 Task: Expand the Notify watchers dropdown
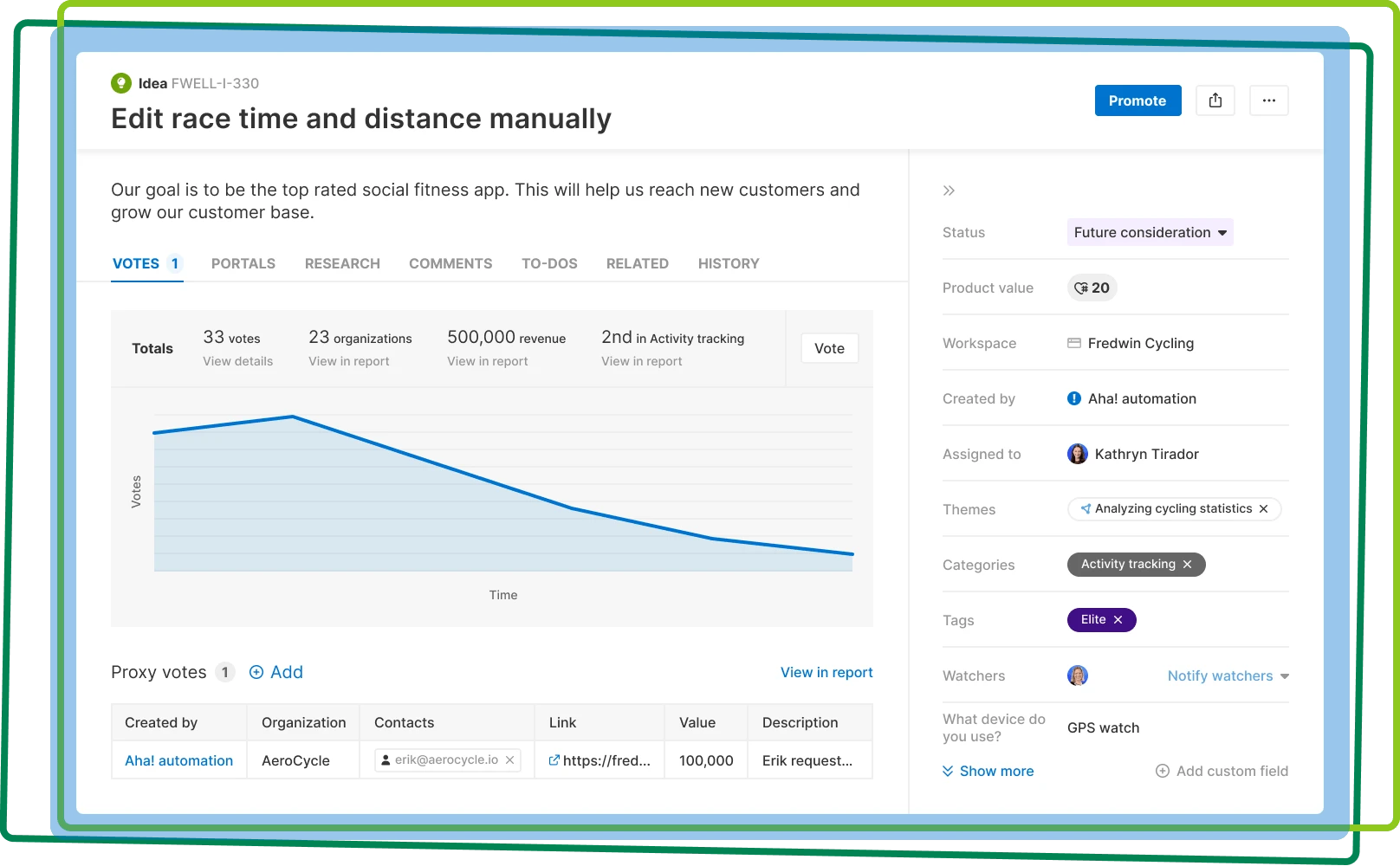pos(1228,675)
